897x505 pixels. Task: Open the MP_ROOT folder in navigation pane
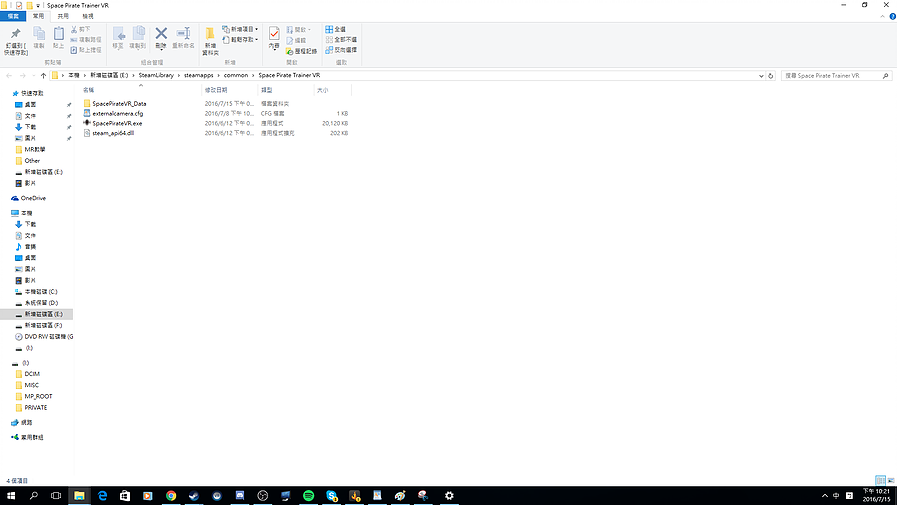[x=38, y=396]
